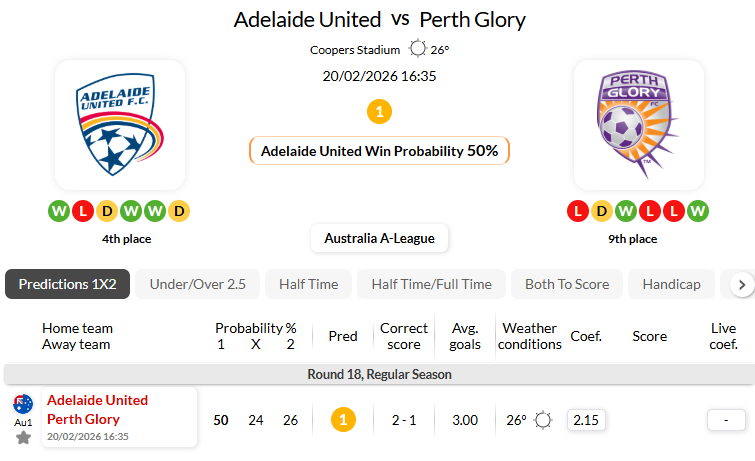Image resolution: width=755 pixels, height=461 pixels.
Task: Click Perth Glory's first red L form badge
Action: click(x=577, y=211)
